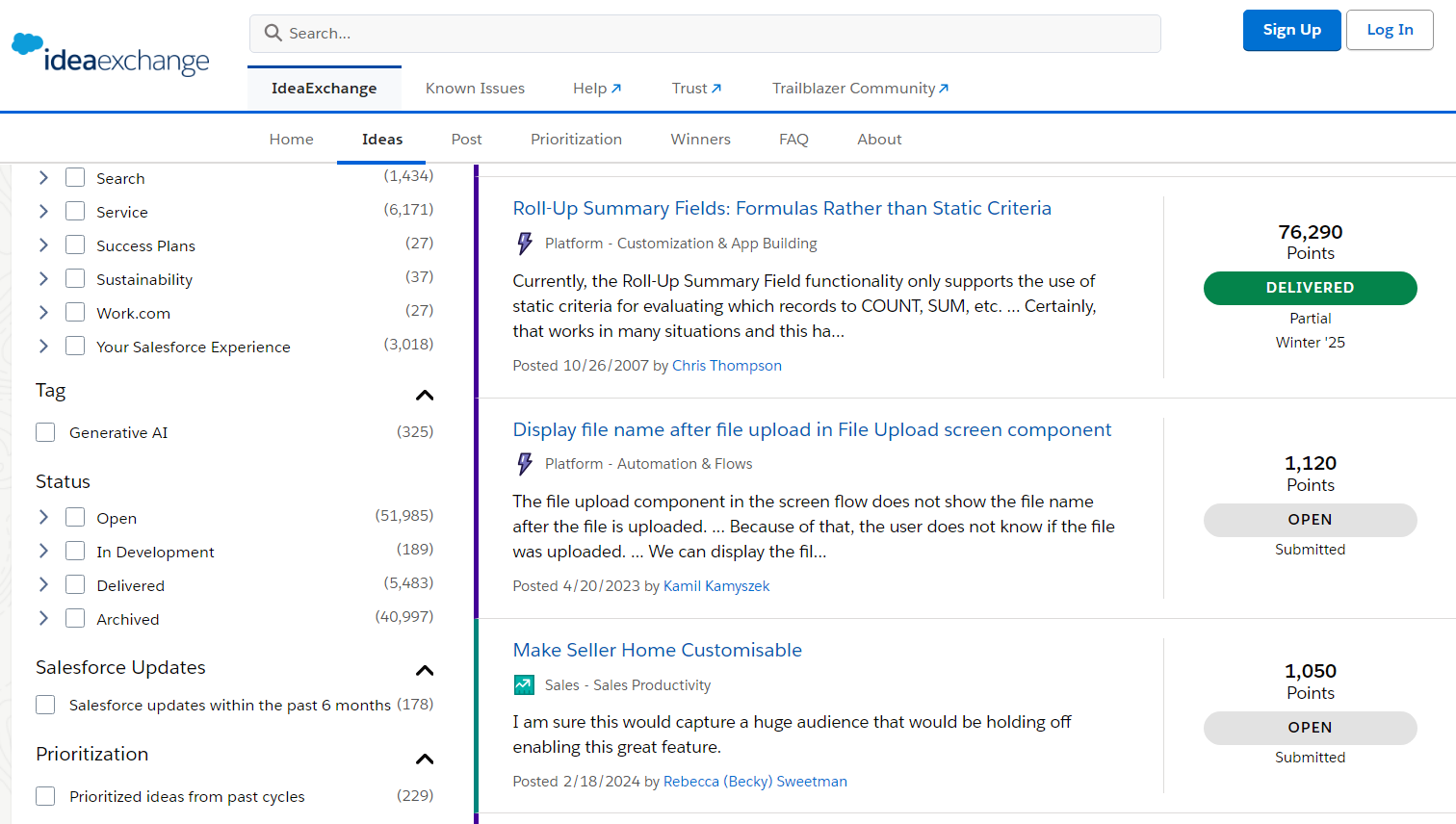The height and width of the screenshot is (824, 1456).
Task: Expand the Search category chevron
Action: (x=43, y=177)
